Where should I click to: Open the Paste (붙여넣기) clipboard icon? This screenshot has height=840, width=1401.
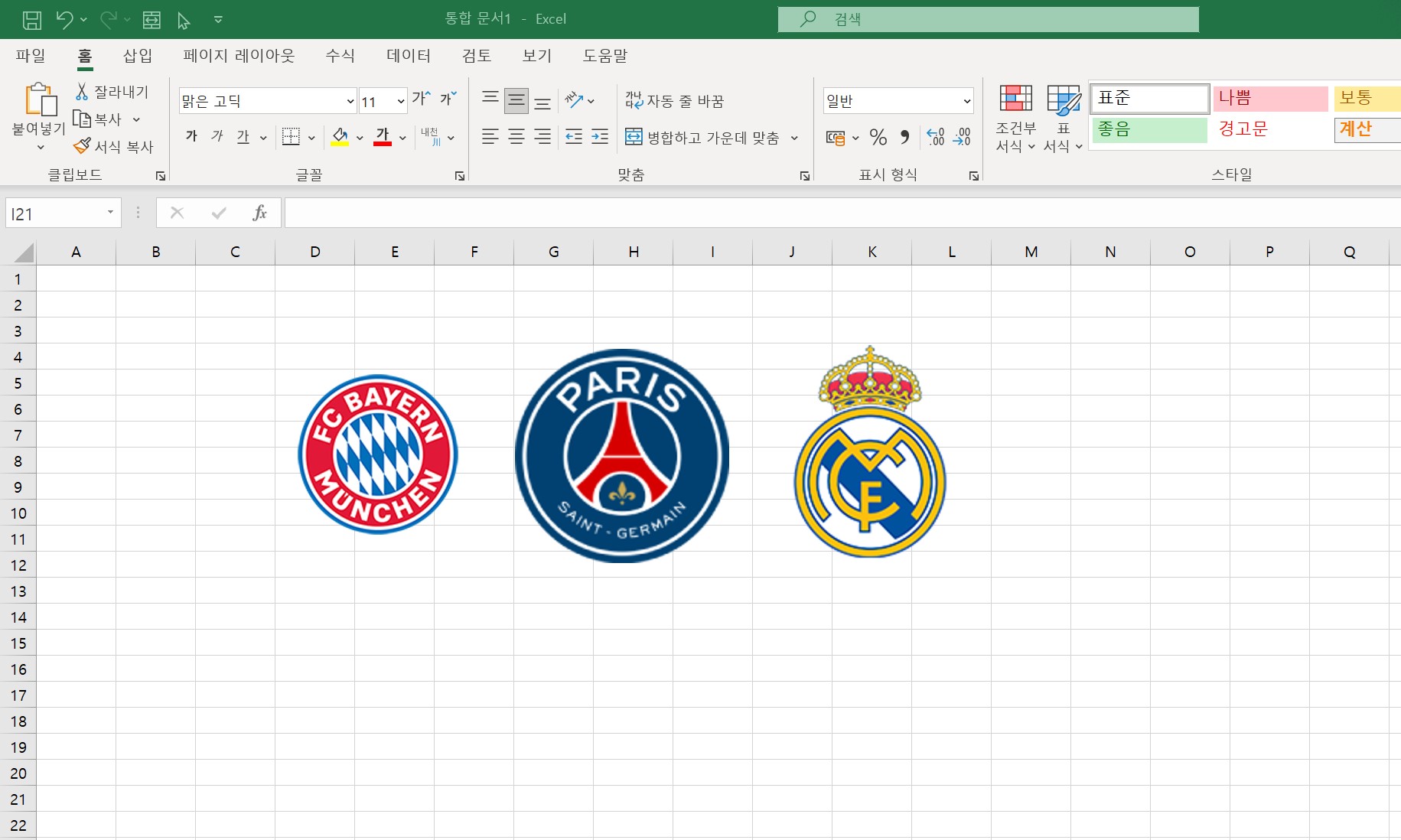point(40,99)
